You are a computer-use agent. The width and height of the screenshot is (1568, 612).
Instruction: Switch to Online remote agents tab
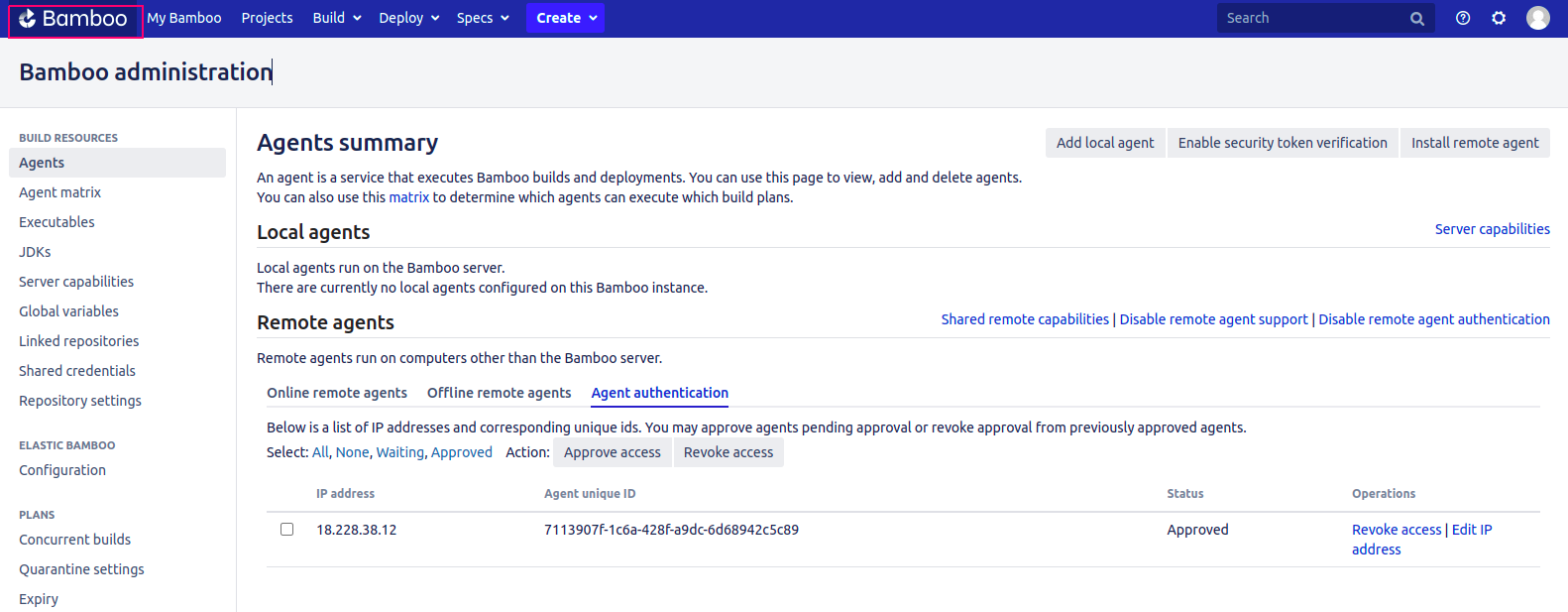click(337, 393)
